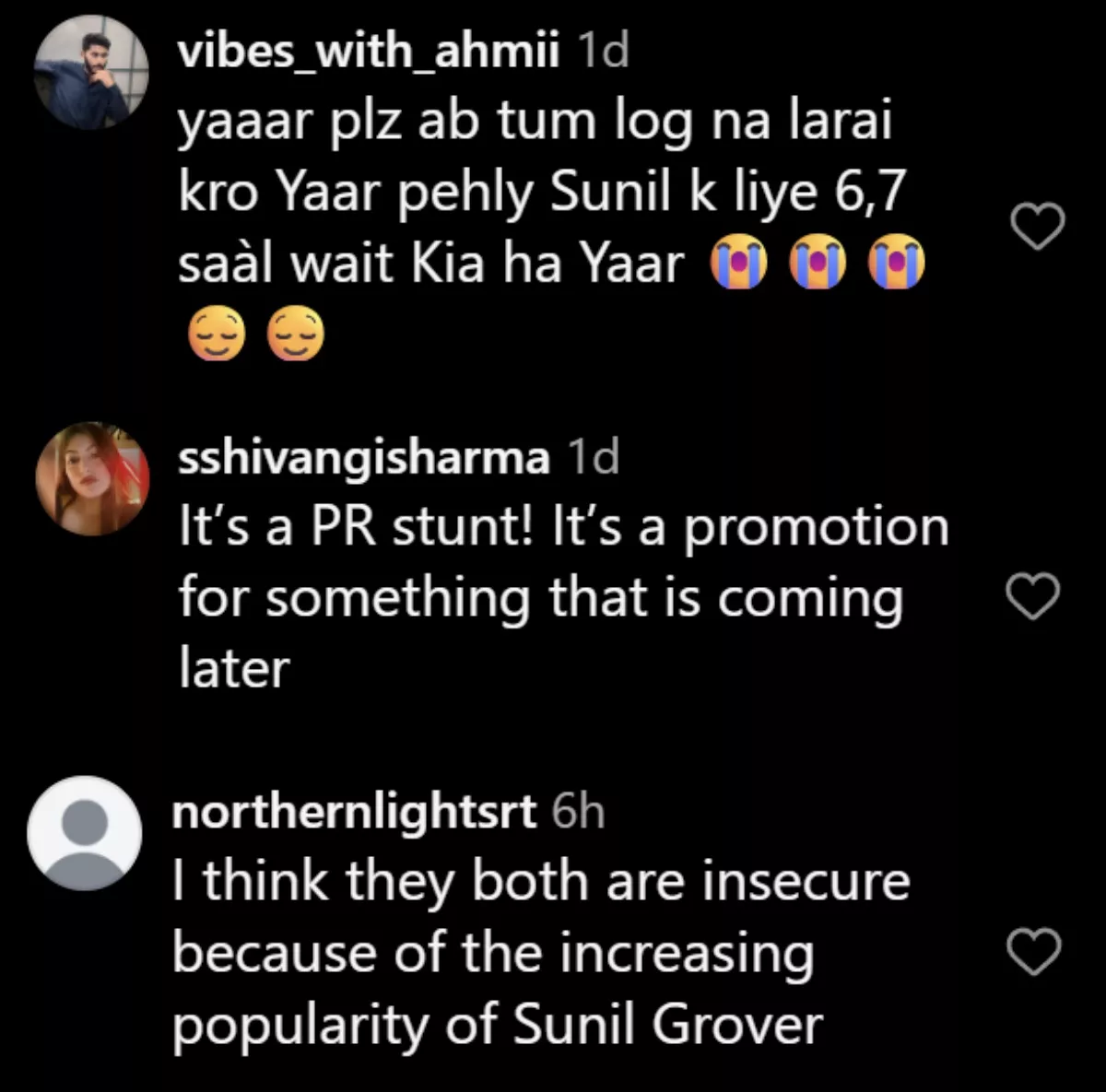
Task: Click northernlightsrt's default avatar icon
Action: pyautogui.click(x=85, y=833)
